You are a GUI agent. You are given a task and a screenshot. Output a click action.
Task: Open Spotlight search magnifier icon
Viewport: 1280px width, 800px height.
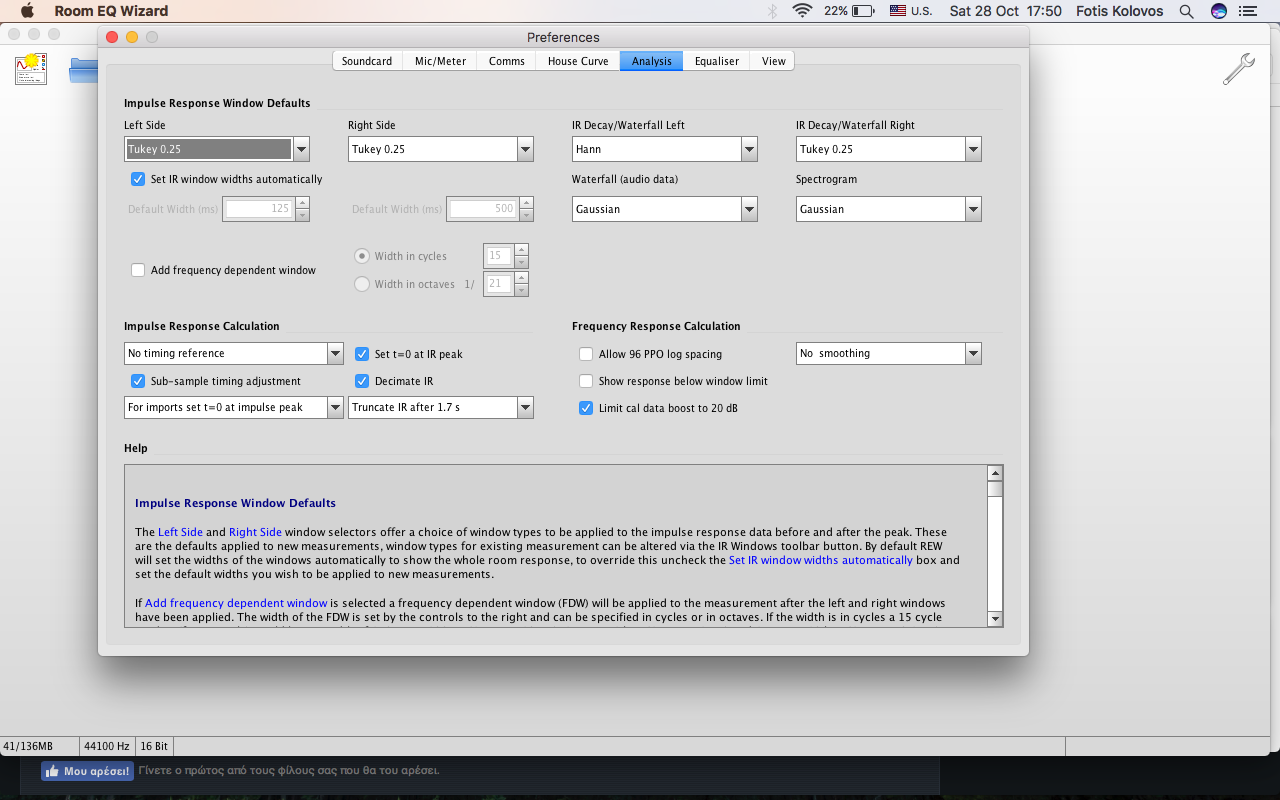[1186, 11]
